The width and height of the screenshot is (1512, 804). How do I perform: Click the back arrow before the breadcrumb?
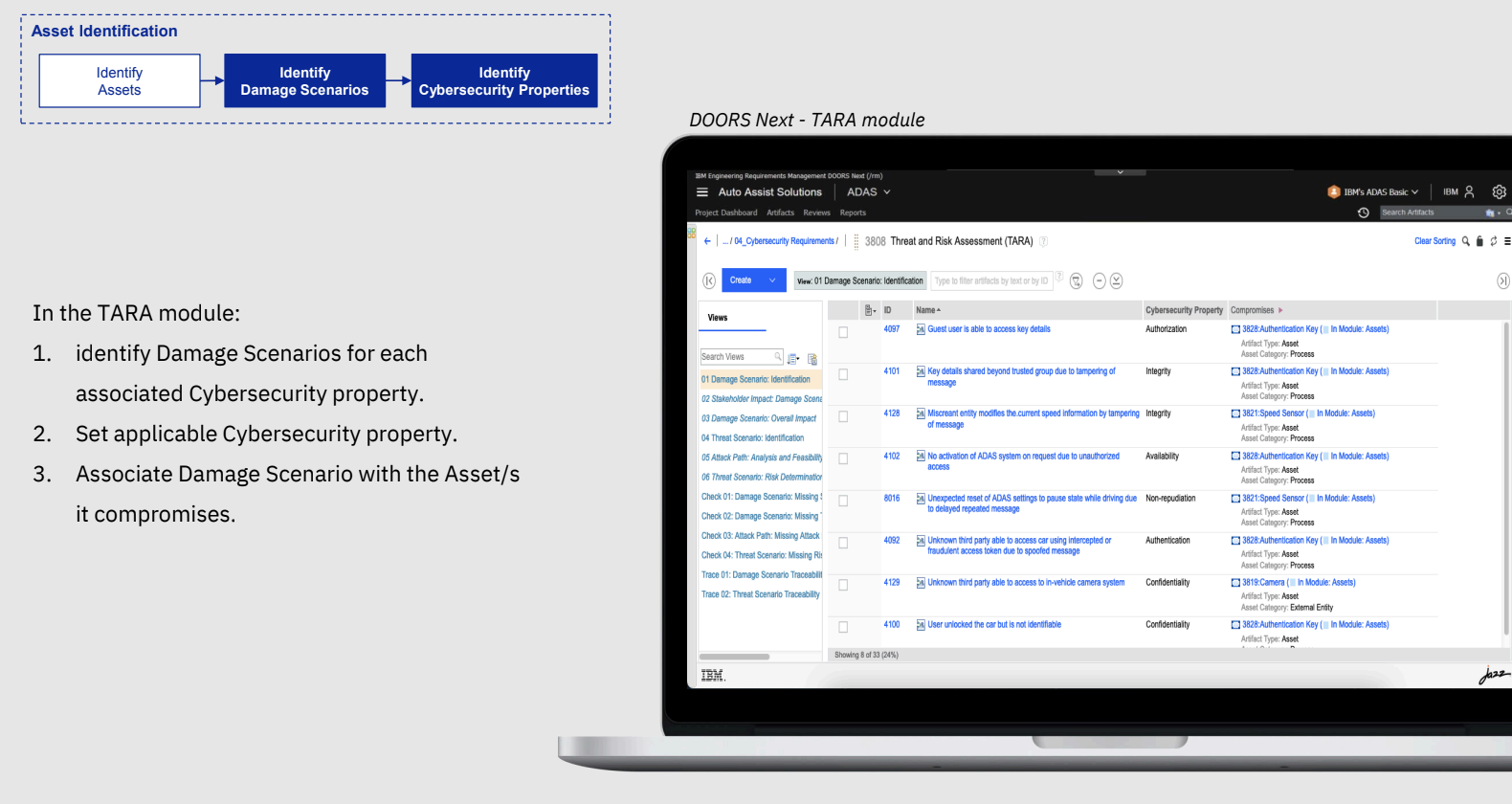[x=707, y=241]
